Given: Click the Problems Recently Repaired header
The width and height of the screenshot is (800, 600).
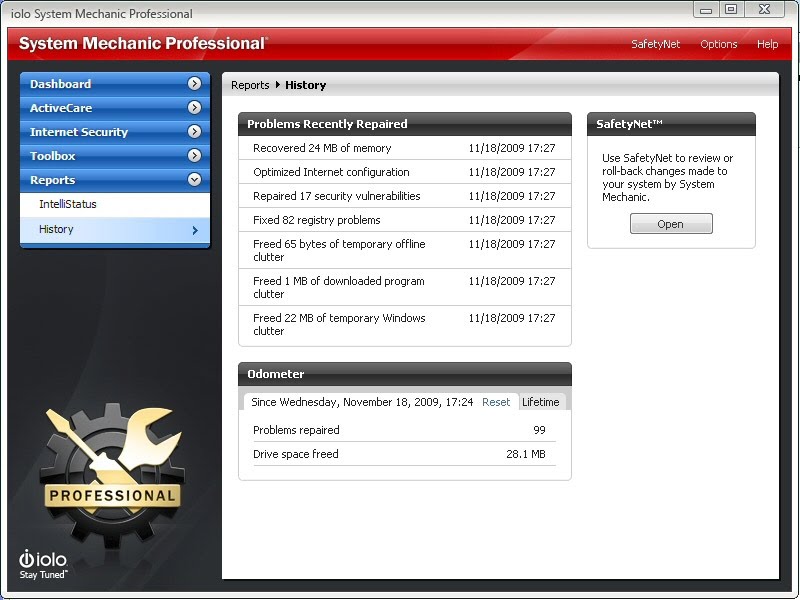Looking at the screenshot, I should coord(405,124).
